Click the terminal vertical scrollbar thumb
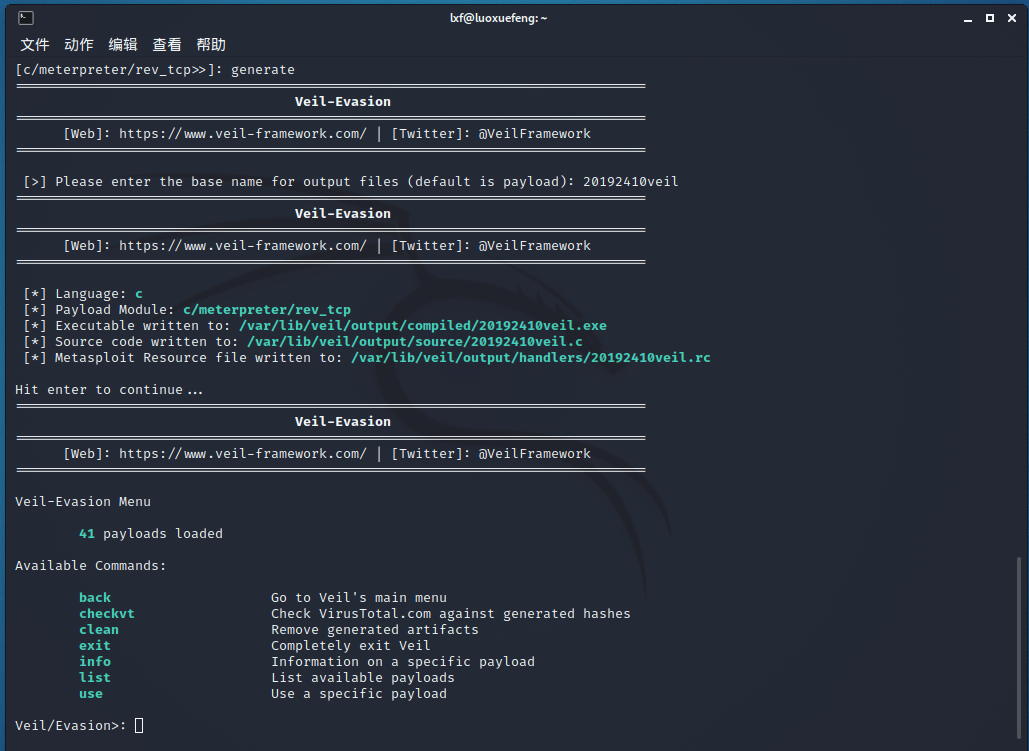 coord(1018,650)
